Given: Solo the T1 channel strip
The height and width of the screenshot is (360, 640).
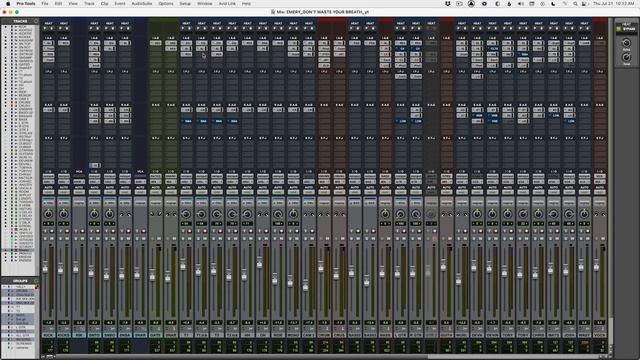Looking at the screenshot, I should tap(182, 238).
